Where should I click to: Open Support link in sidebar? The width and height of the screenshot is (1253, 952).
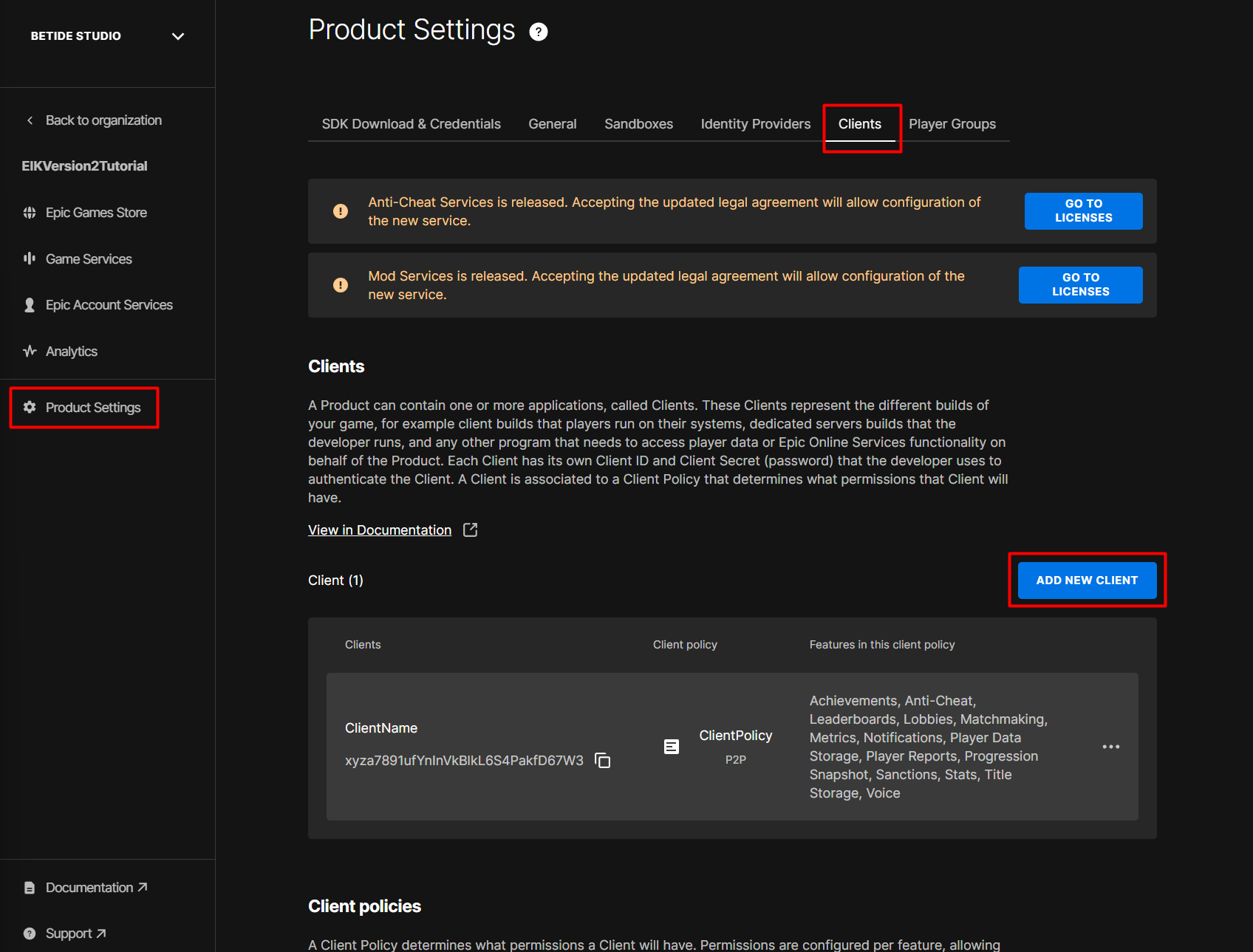tap(75, 934)
